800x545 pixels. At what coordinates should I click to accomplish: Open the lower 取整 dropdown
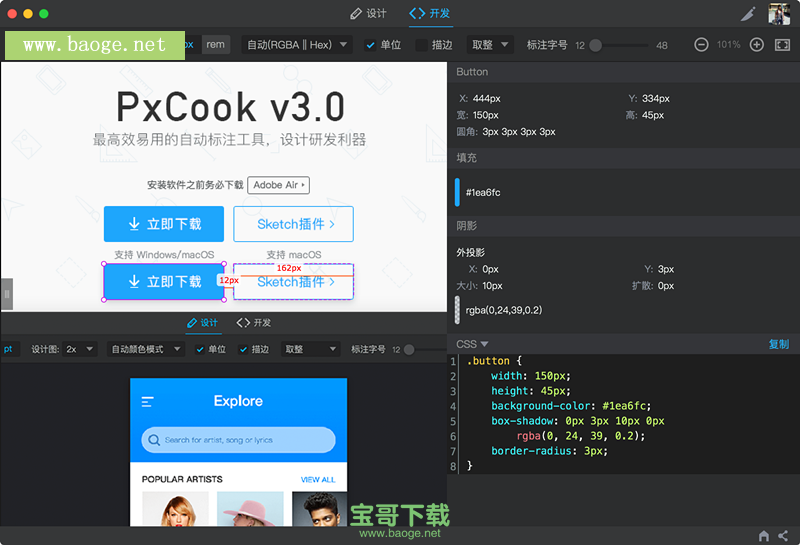[311, 349]
